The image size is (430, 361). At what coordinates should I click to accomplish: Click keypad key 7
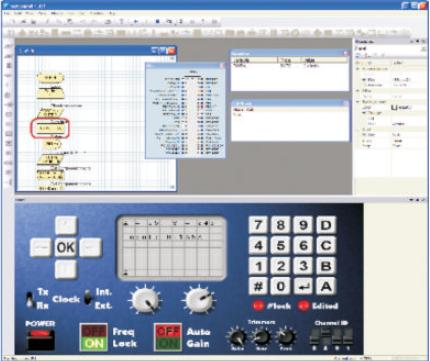coord(258,225)
